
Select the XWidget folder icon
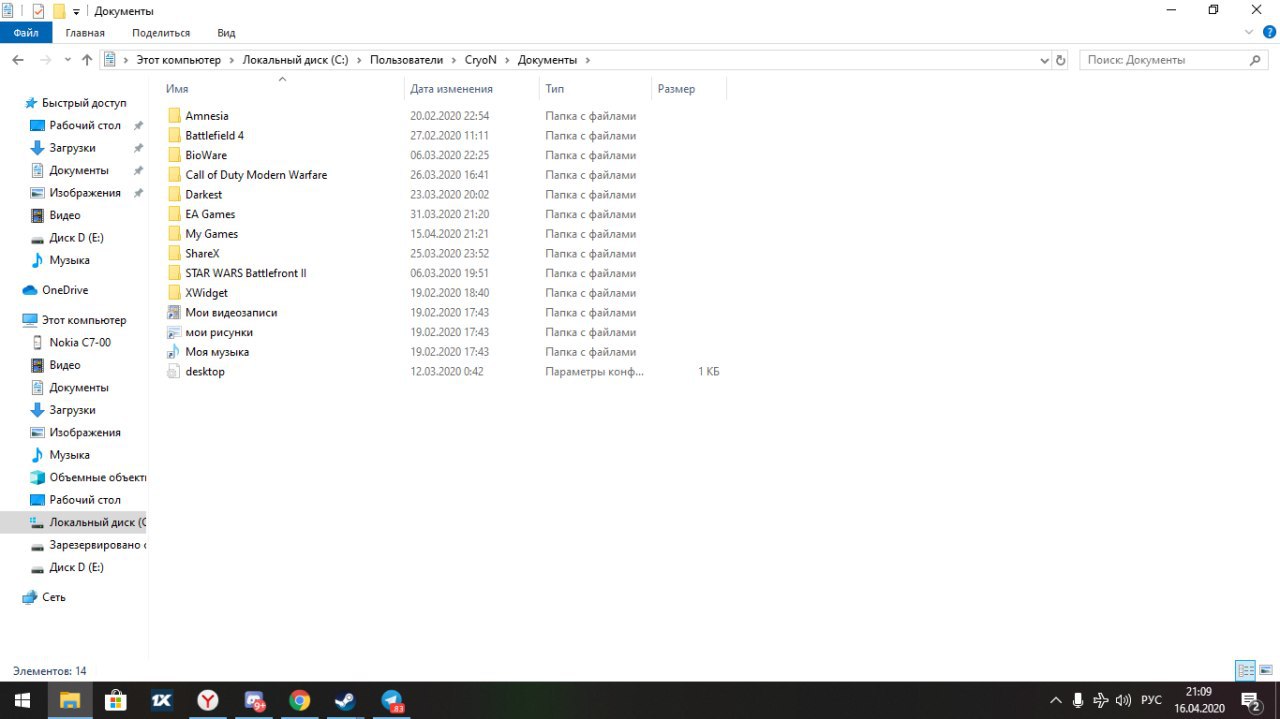click(175, 293)
